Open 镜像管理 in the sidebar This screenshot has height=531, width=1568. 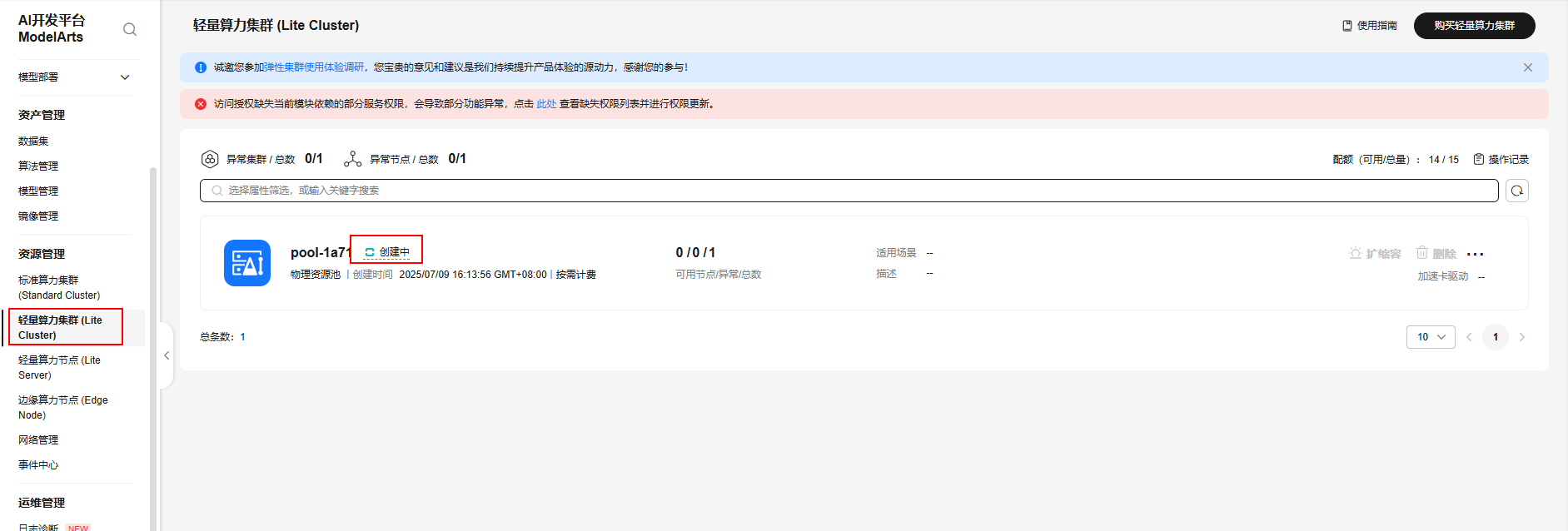pos(38,216)
